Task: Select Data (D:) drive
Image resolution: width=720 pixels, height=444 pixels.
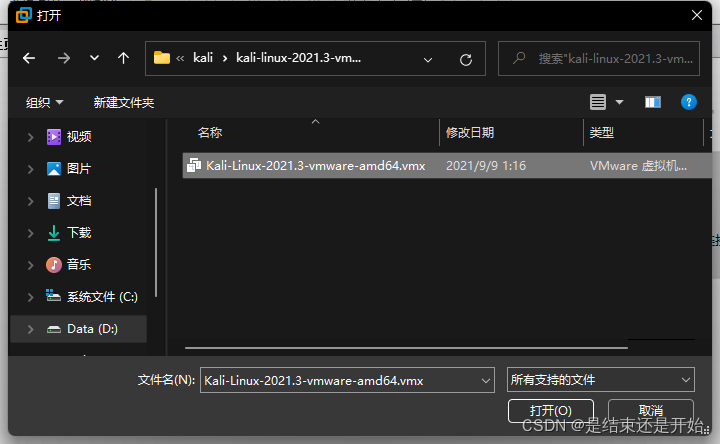Action: [92, 329]
